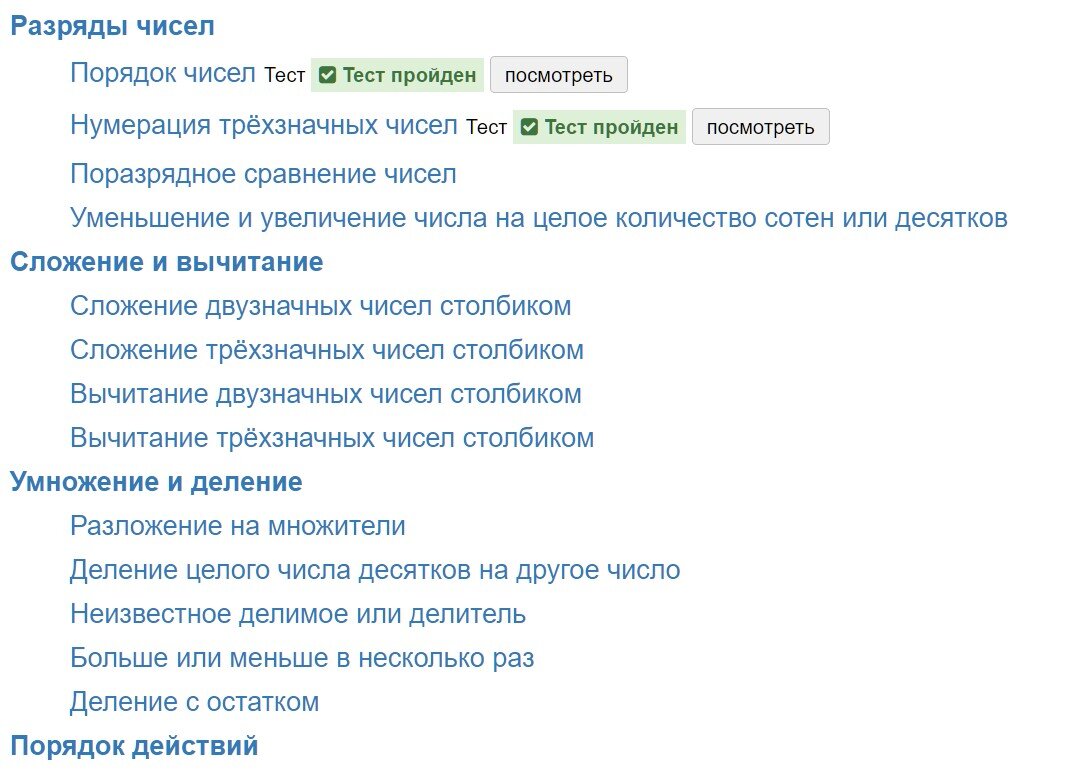Viewport: 1065px width, 771px height.
Task: Click the checkmark icon in «Тест пройден» badge for «Нумерация трёхзначных чисел»
Action: pos(528,126)
